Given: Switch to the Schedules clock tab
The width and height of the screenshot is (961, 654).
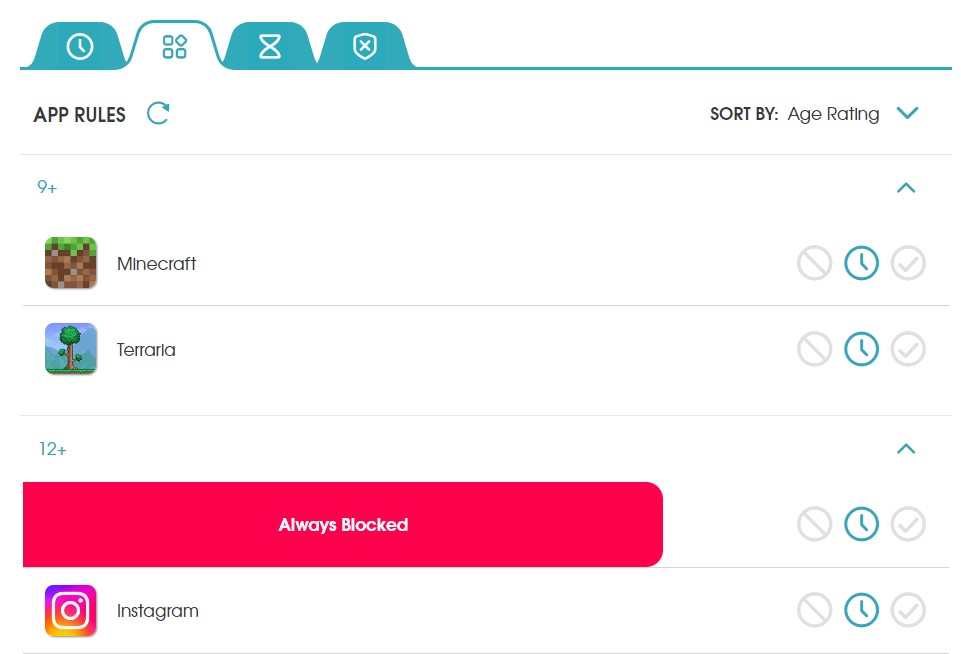Looking at the screenshot, I should pos(78,45).
